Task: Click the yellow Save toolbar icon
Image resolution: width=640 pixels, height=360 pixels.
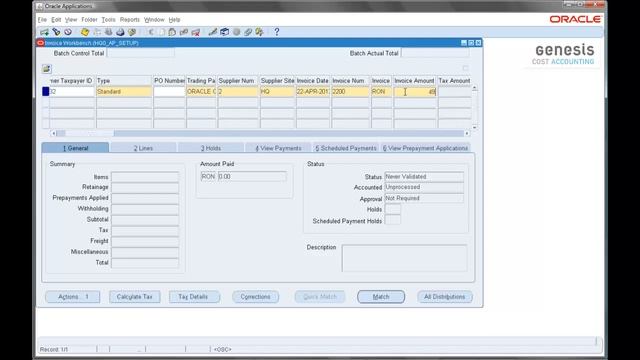Action: pyautogui.click(x=84, y=32)
